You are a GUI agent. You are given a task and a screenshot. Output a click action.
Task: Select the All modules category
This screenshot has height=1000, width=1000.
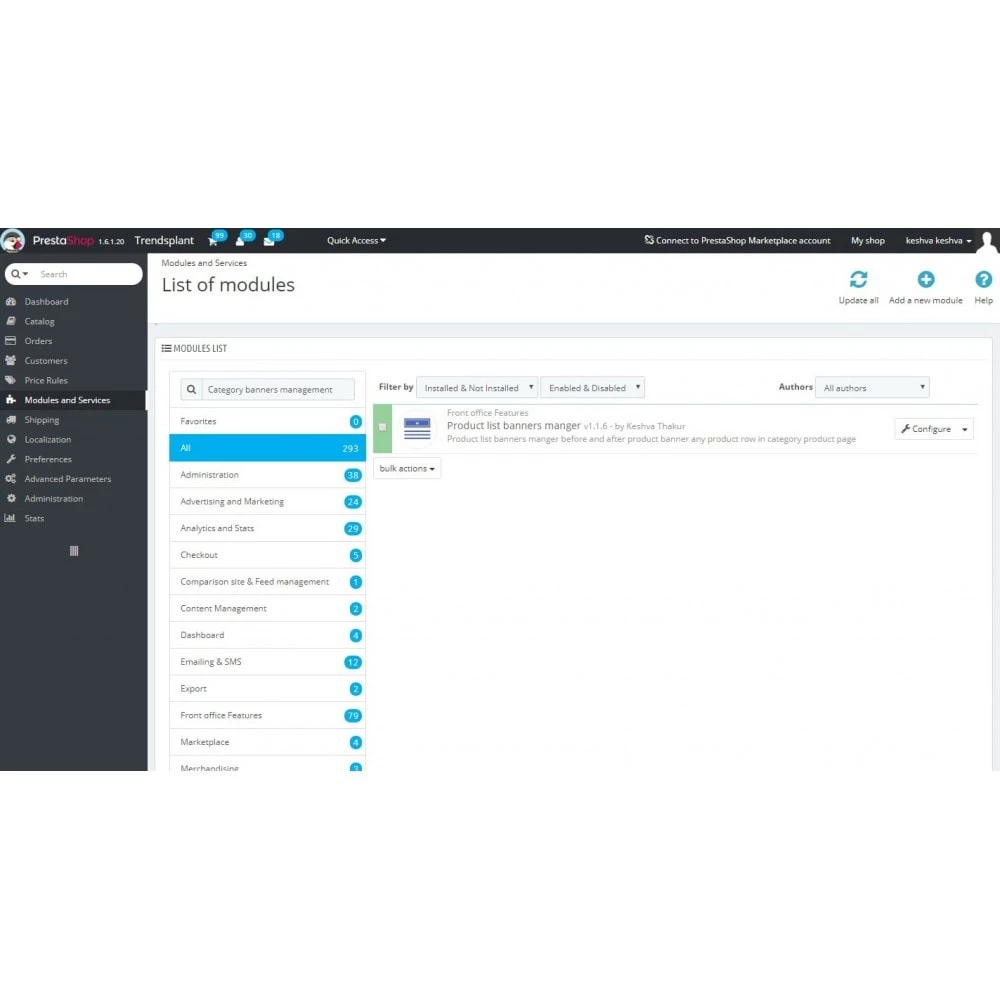267,448
